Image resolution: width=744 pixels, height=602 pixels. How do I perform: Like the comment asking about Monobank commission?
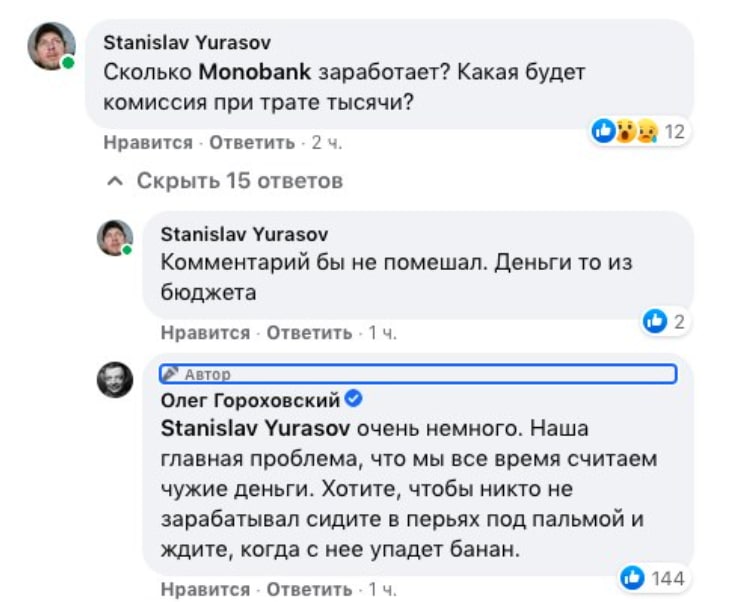click(x=148, y=143)
